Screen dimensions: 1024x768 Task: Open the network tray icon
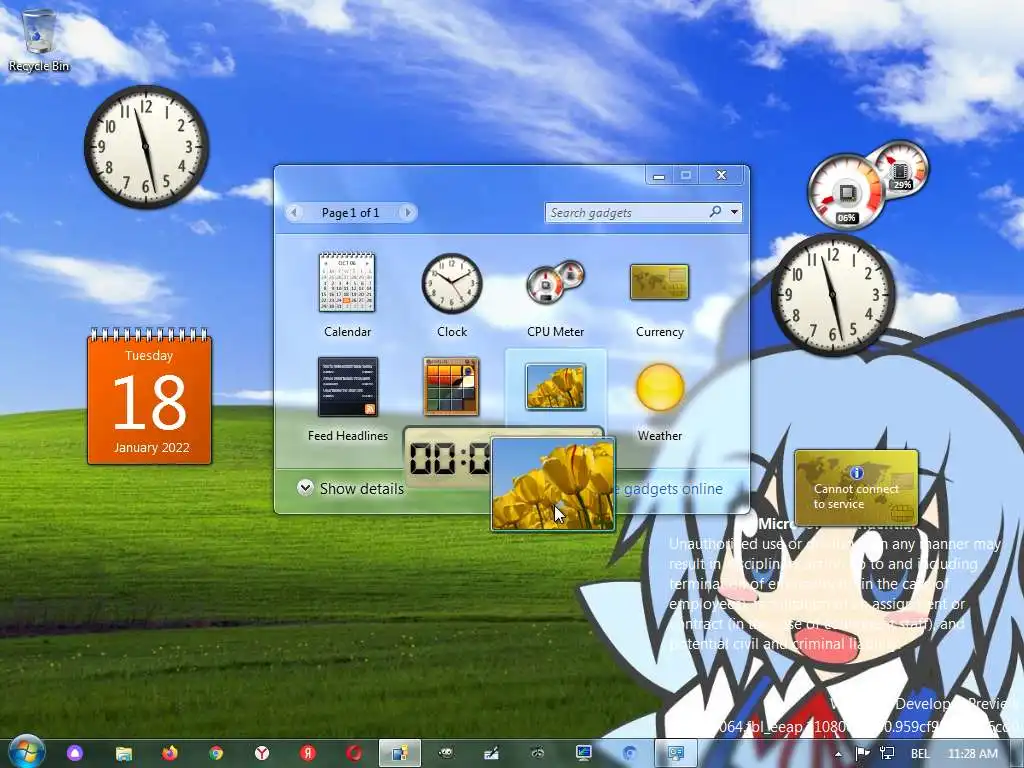pyautogui.click(x=886, y=753)
